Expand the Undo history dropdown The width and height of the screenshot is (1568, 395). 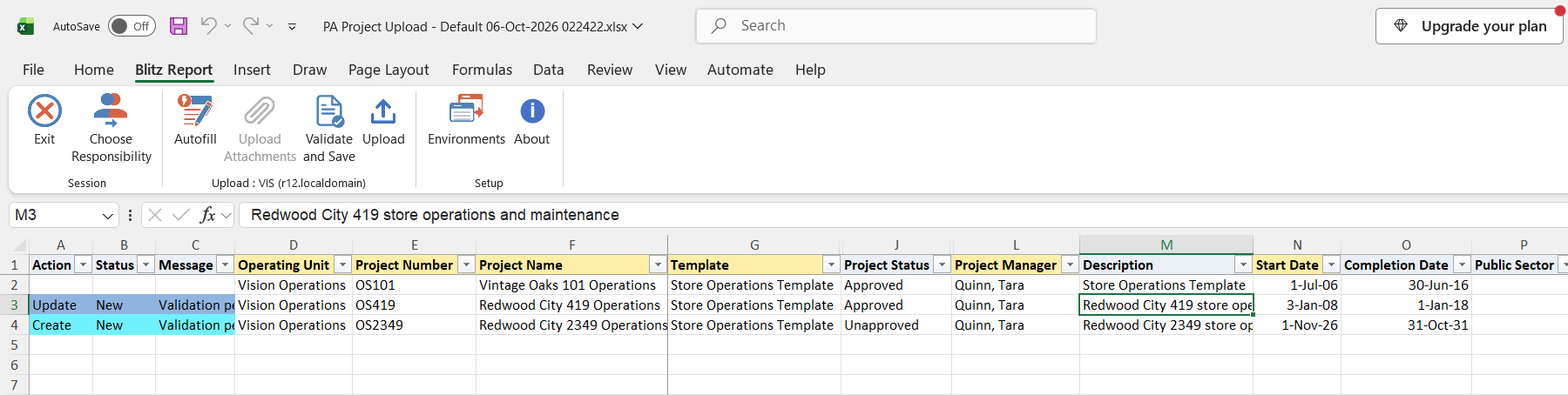(227, 26)
